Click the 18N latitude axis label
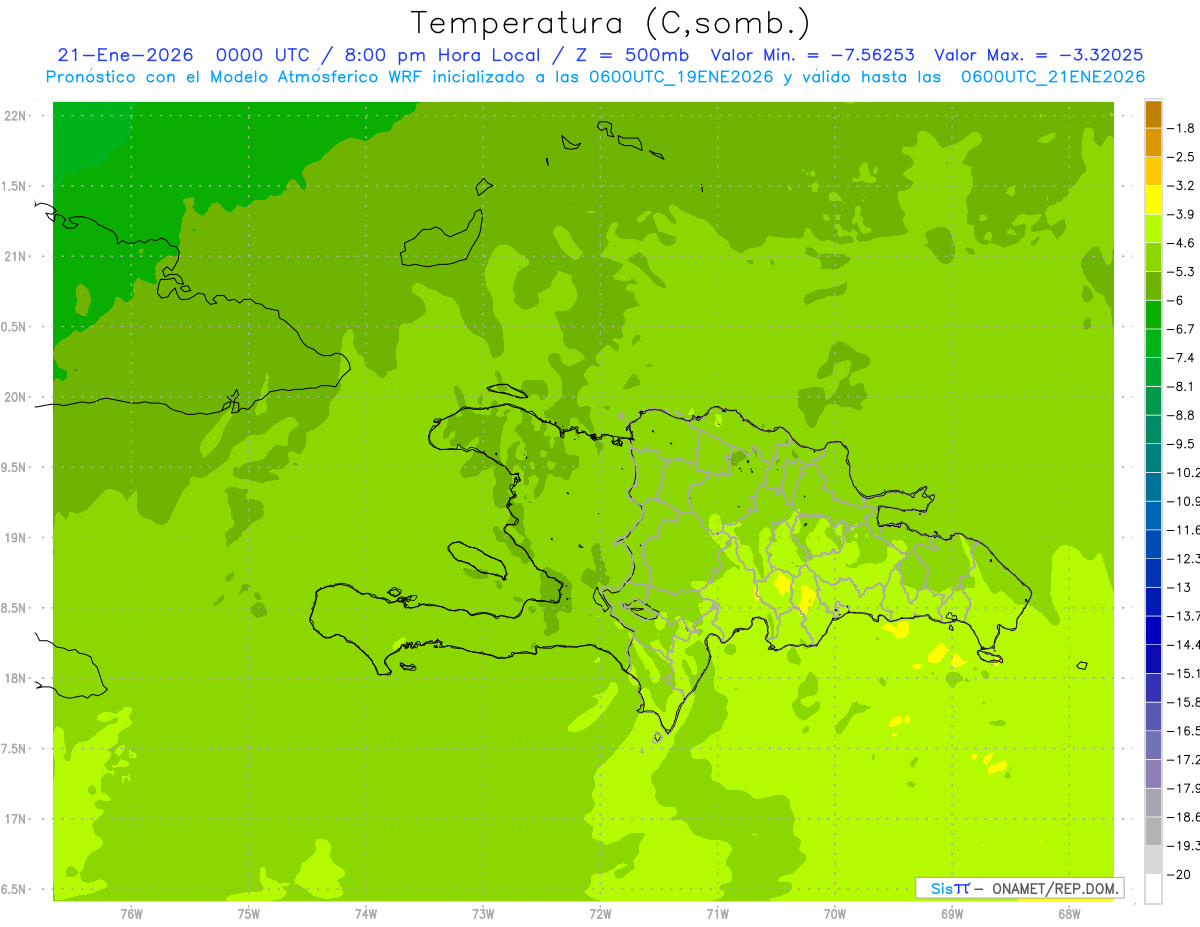The height and width of the screenshot is (927, 1200). 16,678
